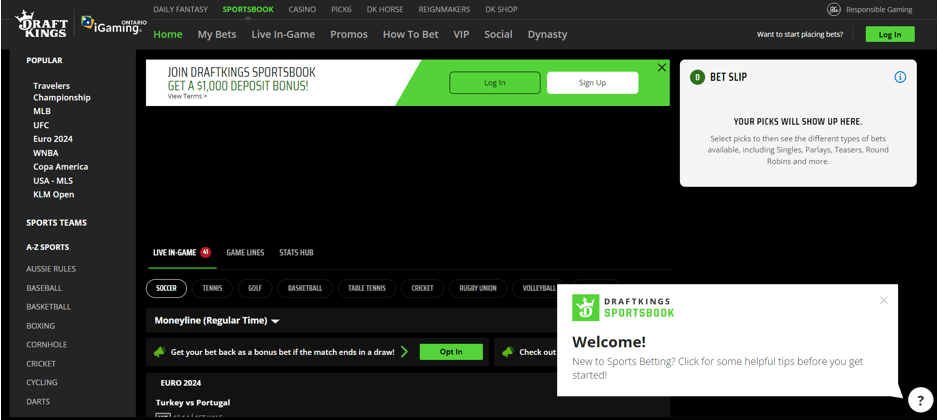Open the Promos page

click(x=349, y=34)
